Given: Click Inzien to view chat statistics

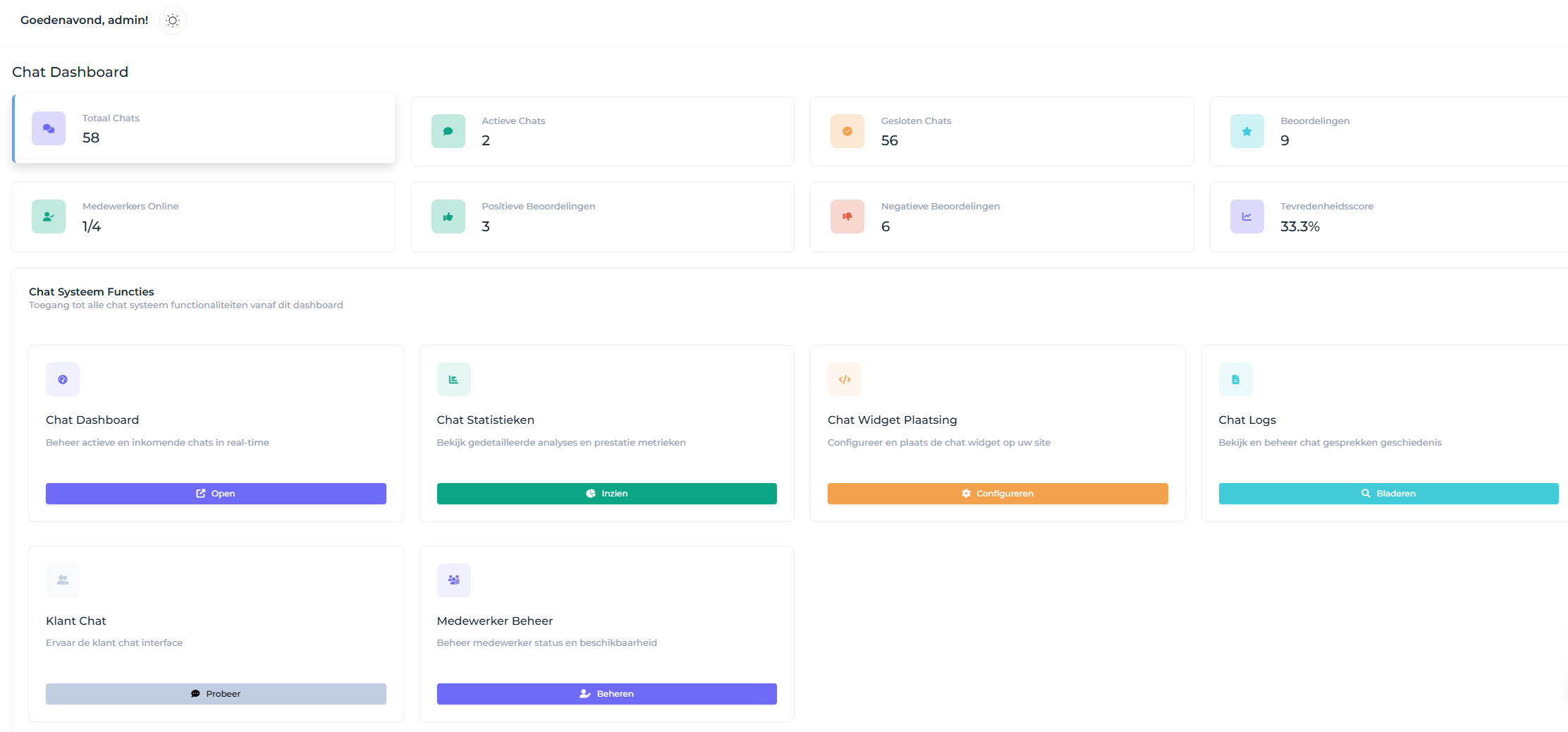Looking at the screenshot, I should 606,494.
